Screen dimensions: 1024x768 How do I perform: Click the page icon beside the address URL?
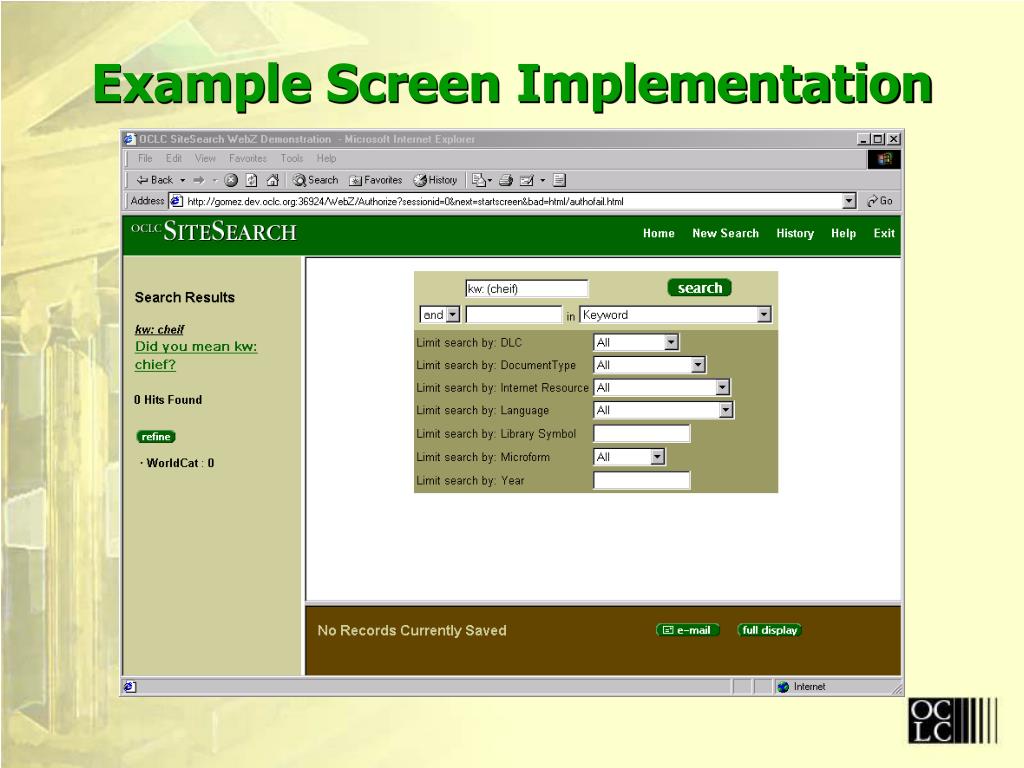(x=176, y=201)
